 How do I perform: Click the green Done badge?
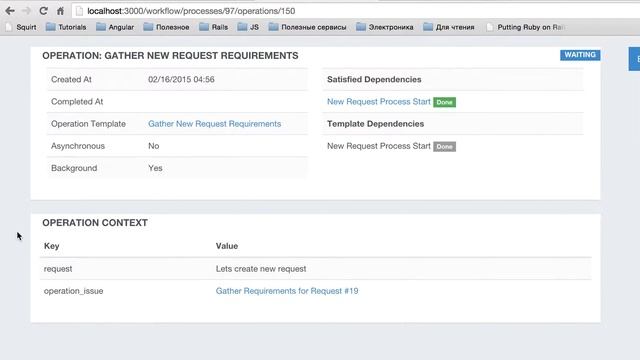coord(444,102)
